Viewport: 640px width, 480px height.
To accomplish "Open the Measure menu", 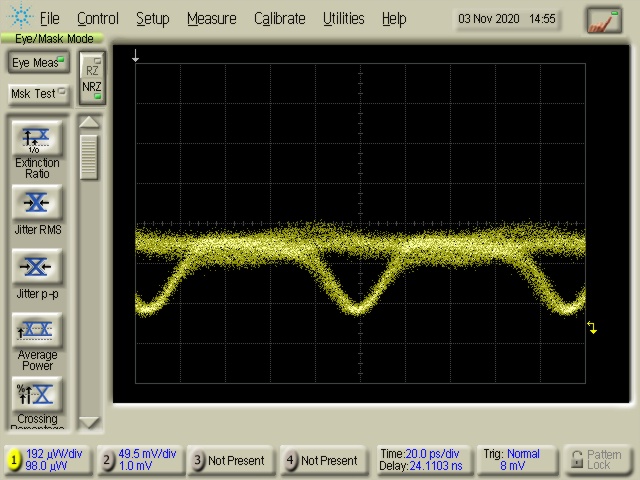I will coord(211,18).
